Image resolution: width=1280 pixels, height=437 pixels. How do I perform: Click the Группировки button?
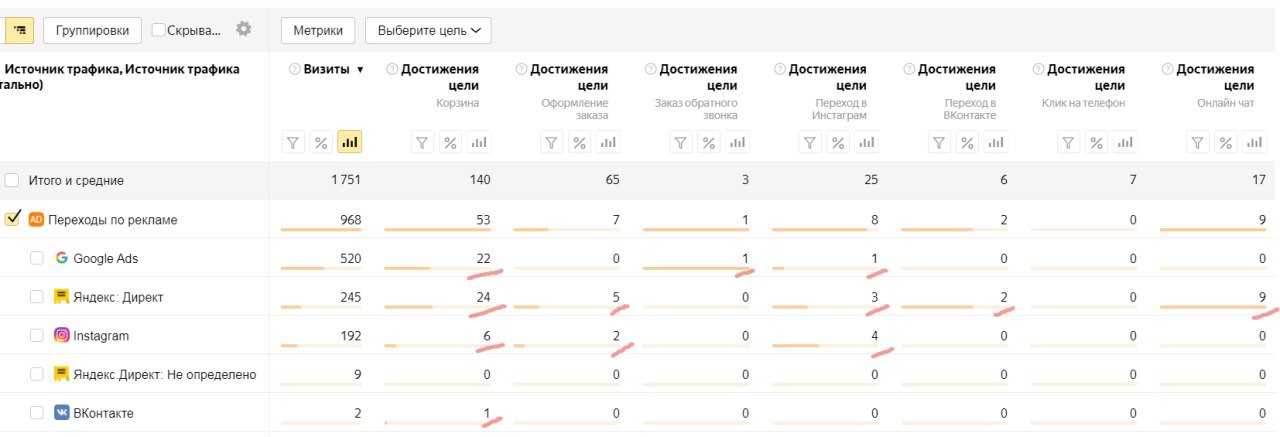92,30
